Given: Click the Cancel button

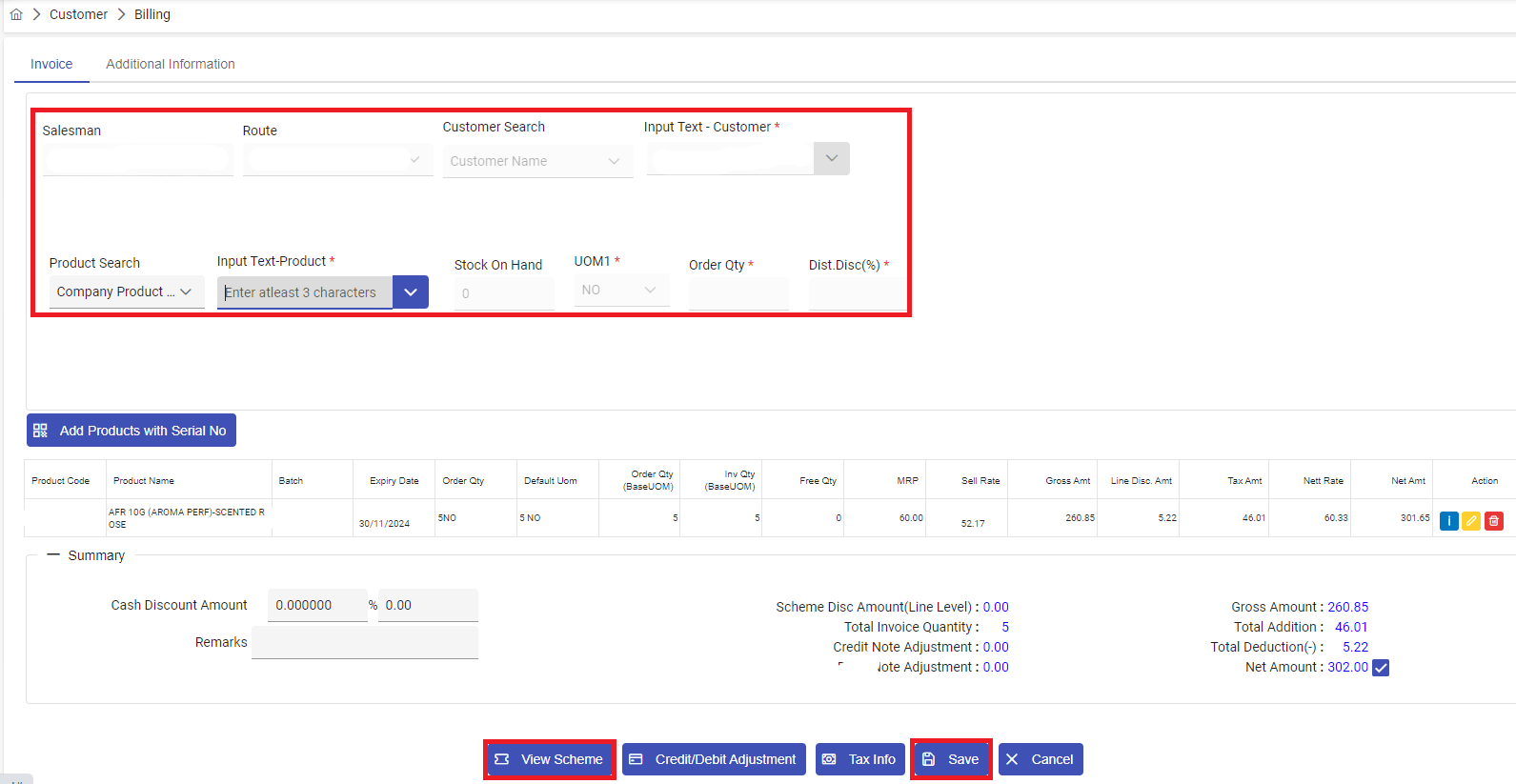Looking at the screenshot, I should tap(1041, 759).
